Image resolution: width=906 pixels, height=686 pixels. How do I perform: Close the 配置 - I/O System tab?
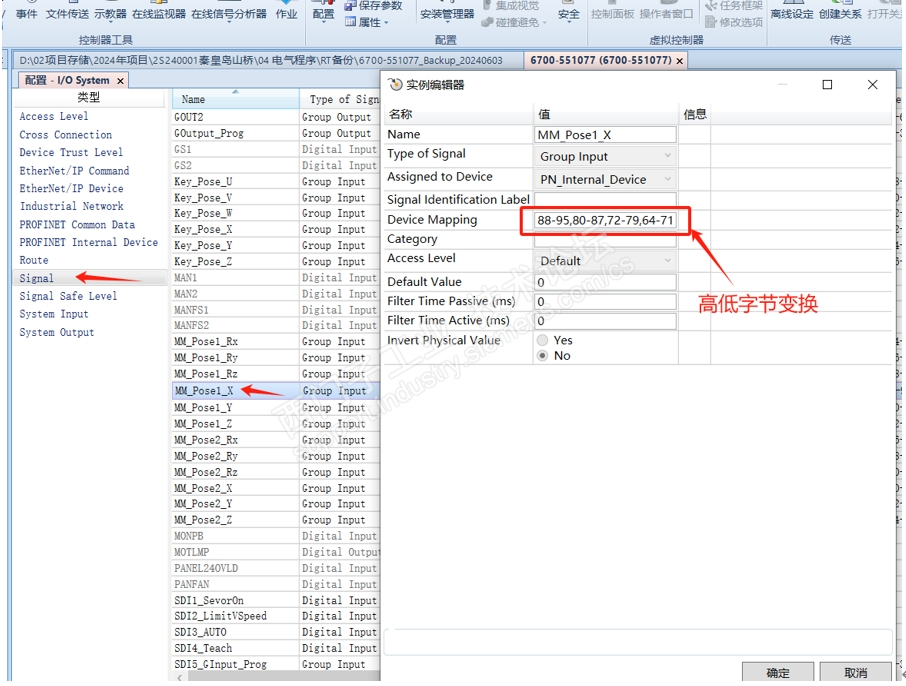pyautogui.click(x=120, y=81)
